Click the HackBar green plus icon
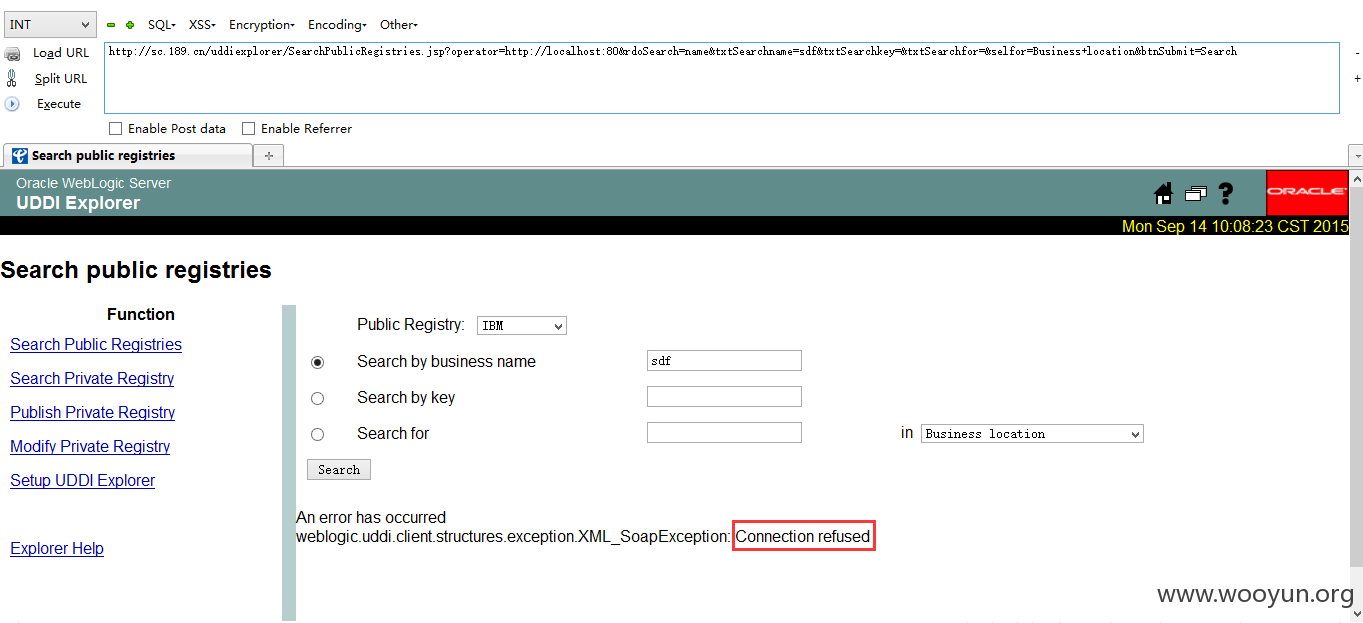Screen dimensions: 1363x623 click(x=129, y=25)
